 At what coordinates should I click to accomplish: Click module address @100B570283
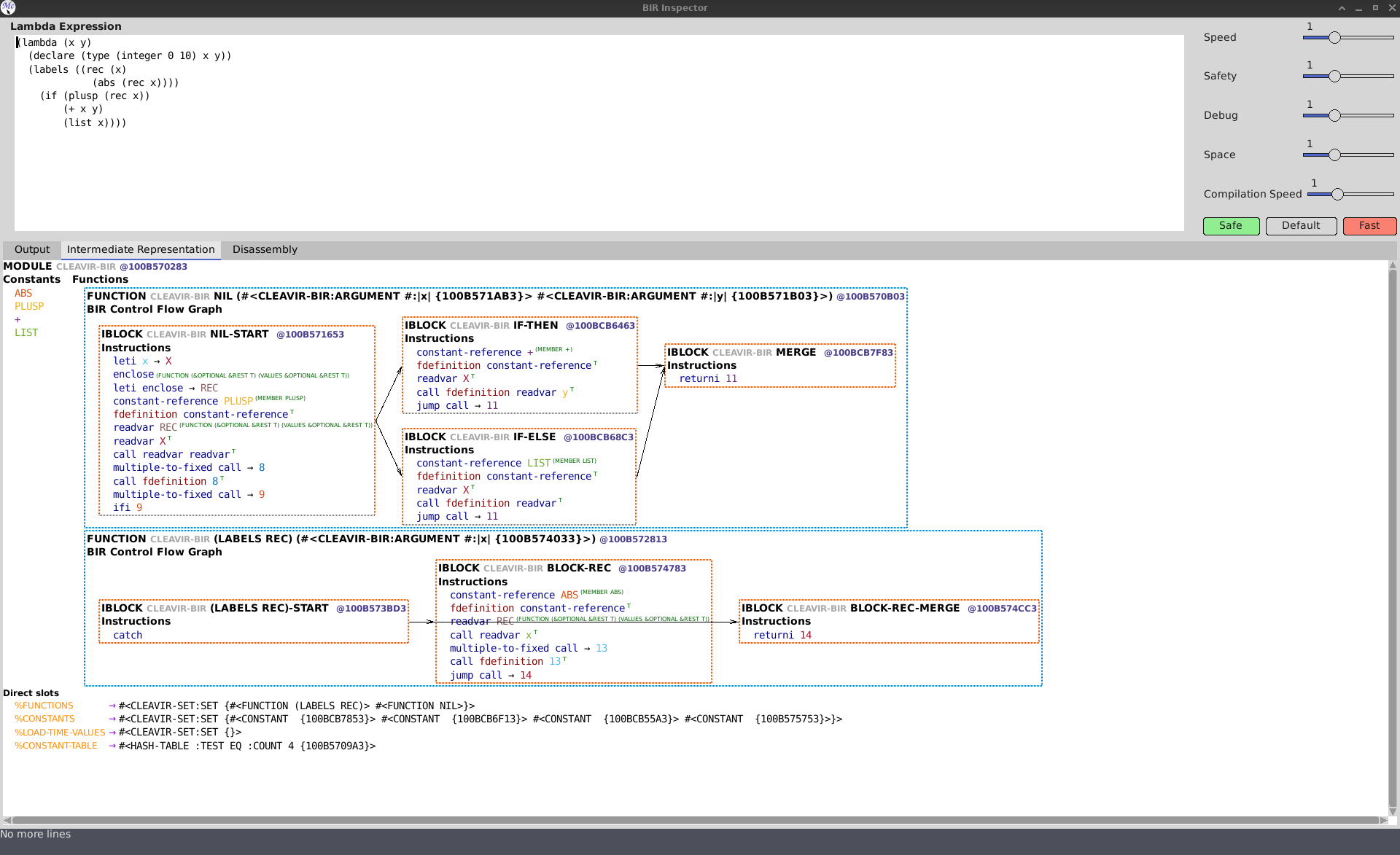[153, 267]
